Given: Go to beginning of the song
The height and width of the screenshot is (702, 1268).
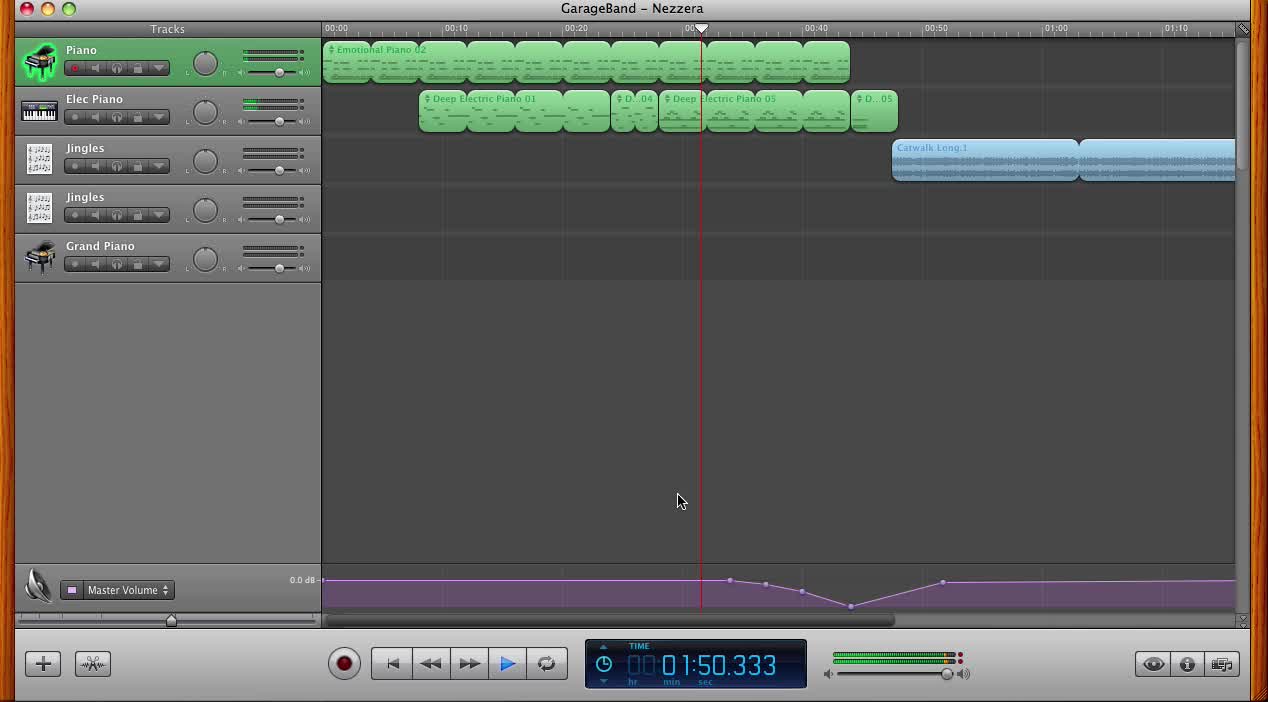Looking at the screenshot, I should coord(392,664).
